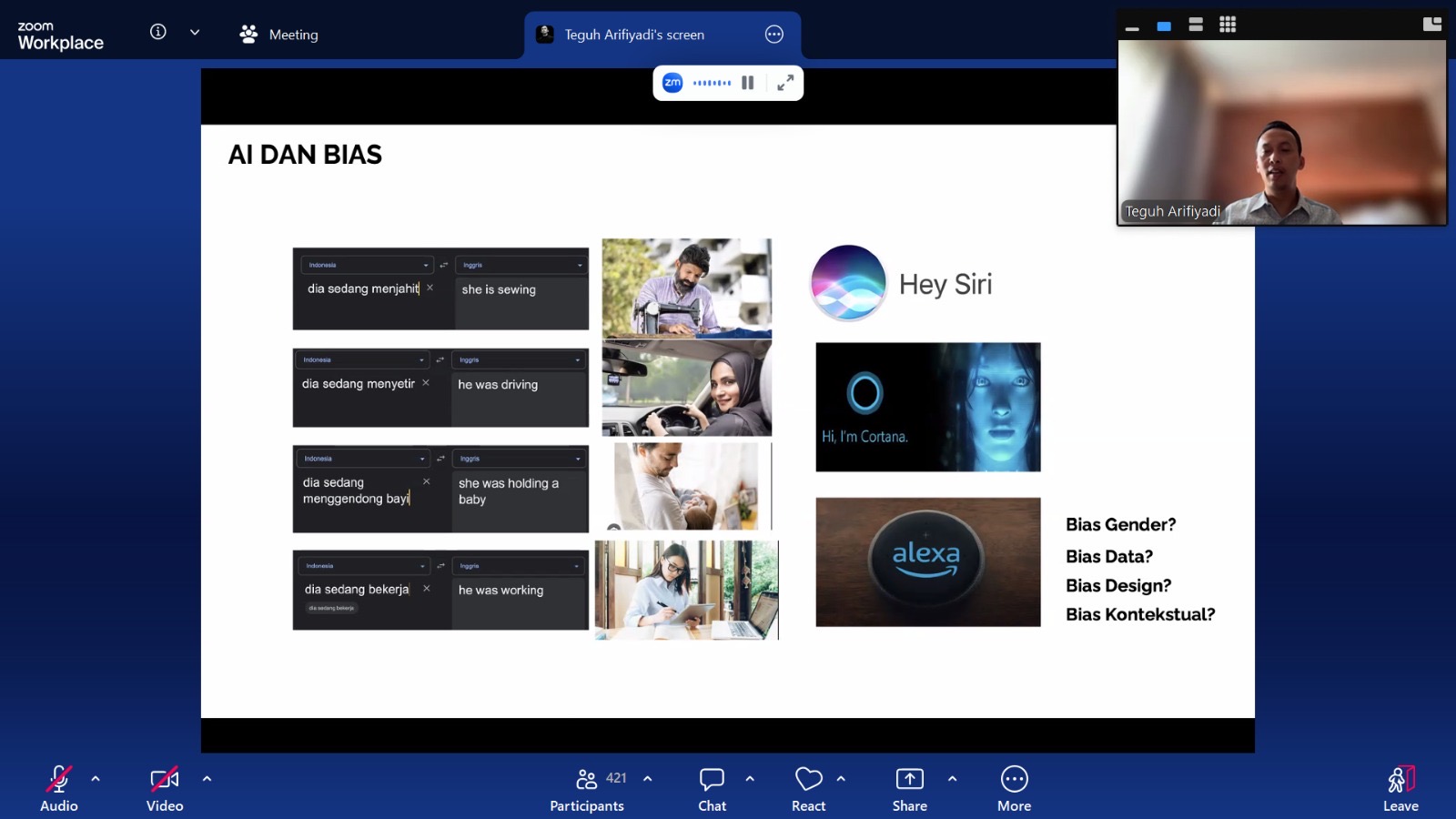Switch to the Meeting tab
The height and width of the screenshot is (819, 1456).
(x=278, y=35)
